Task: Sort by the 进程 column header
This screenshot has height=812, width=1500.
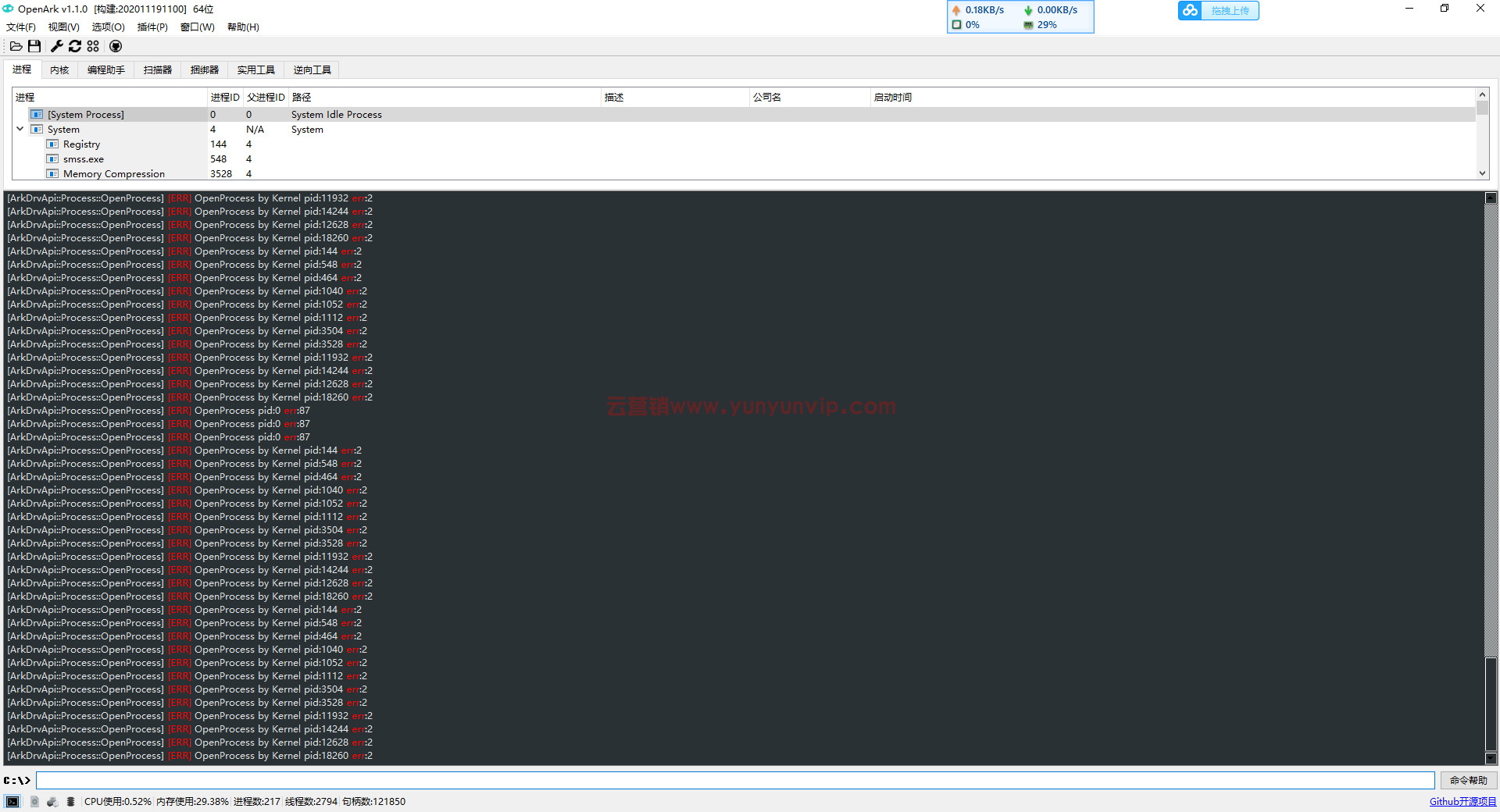Action: click(x=109, y=98)
